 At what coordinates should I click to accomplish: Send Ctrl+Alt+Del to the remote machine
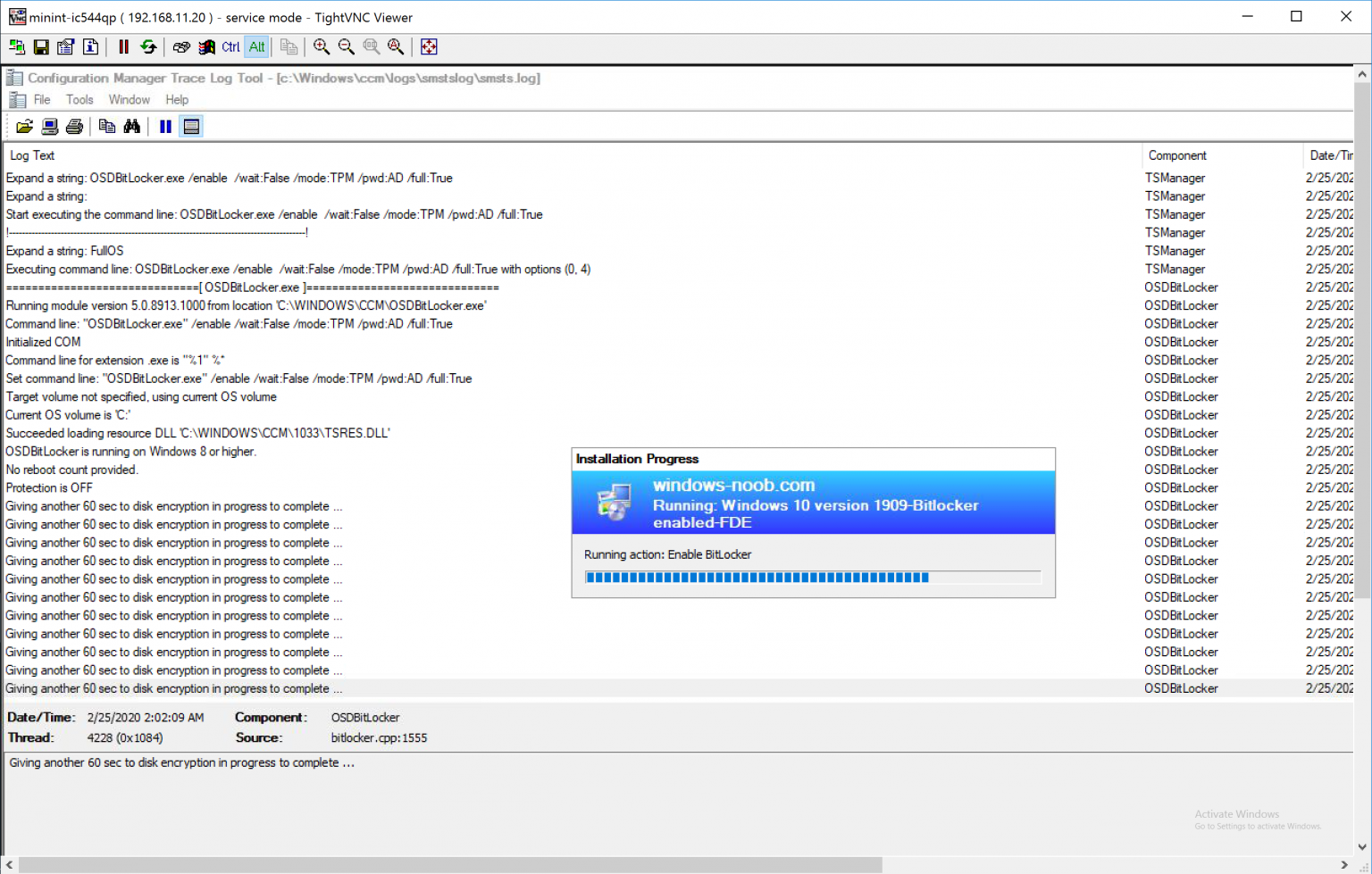[x=181, y=47]
